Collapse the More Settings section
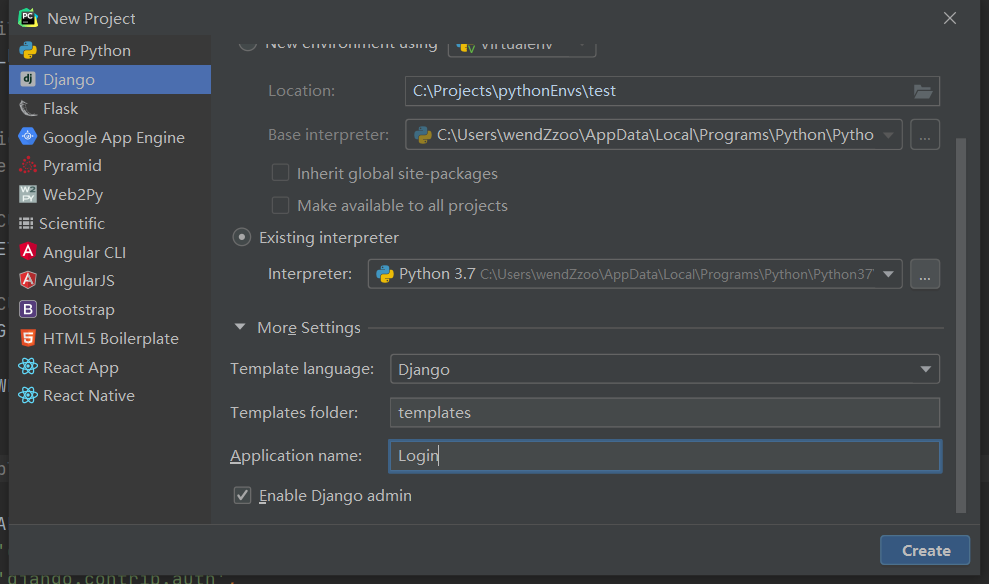 click(x=240, y=327)
